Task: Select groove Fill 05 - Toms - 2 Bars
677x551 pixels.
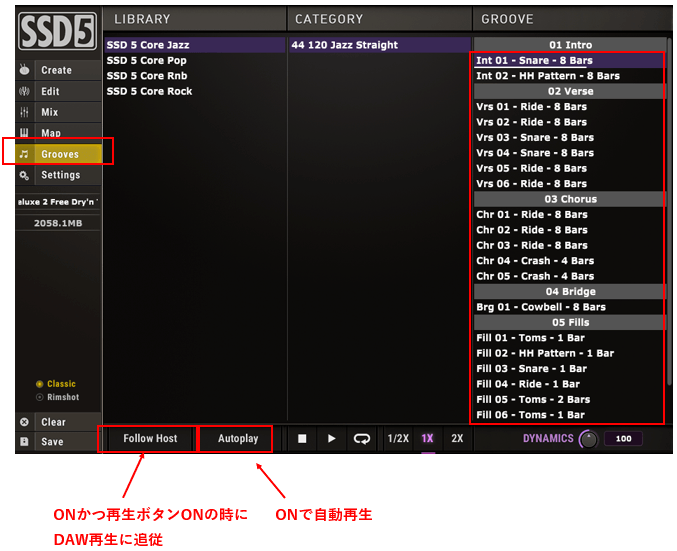Action: click(x=570, y=399)
